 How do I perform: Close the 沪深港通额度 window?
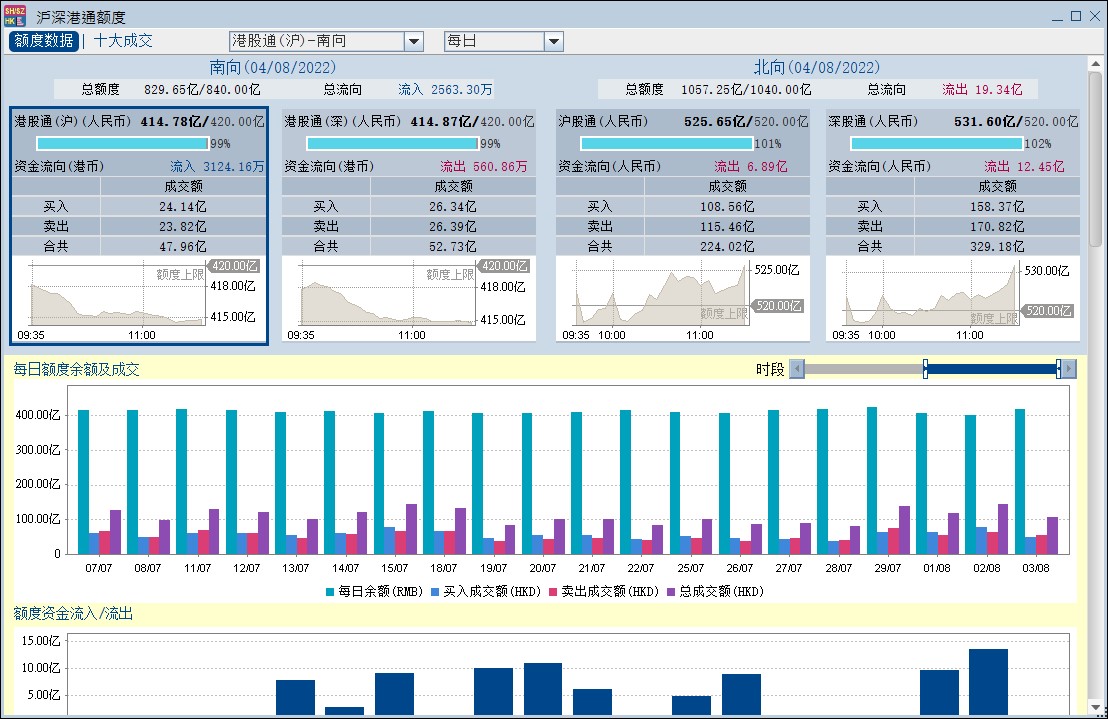1094,16
